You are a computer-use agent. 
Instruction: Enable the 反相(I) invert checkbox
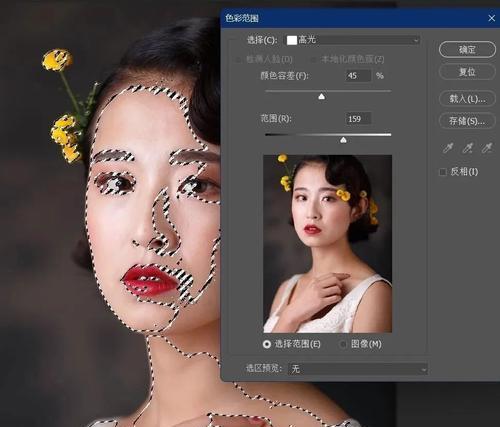(x=443, y=172)
